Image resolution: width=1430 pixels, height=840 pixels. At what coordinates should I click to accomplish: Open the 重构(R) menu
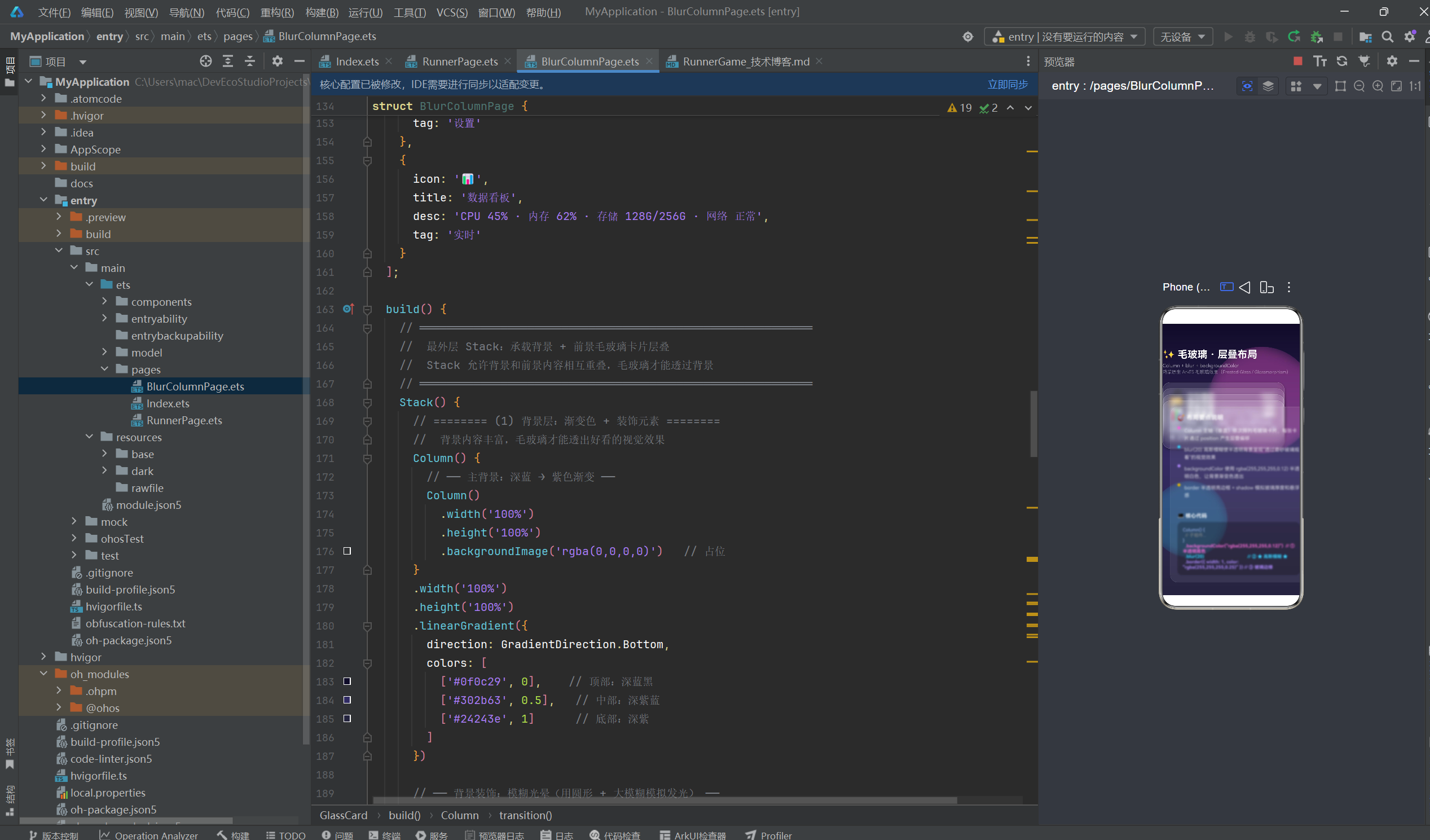click(x=277, y=12)
